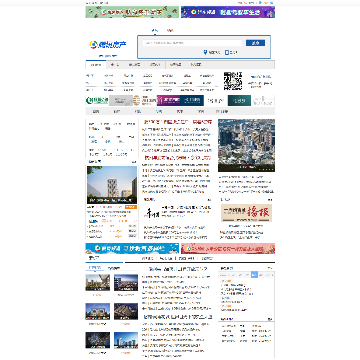
Task: Click the highlighted blue tab in the right sidebar strip
Action: (x=255, y=275)
